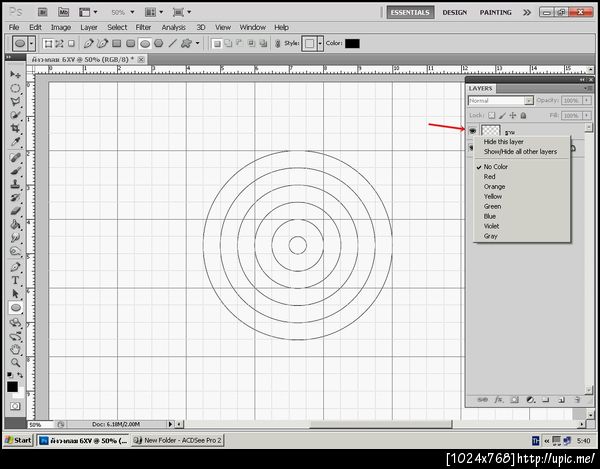The image size is (600, 469).
Task: Select the Ellipse shape tool in toolbox
Action: (x=15, y=308)
